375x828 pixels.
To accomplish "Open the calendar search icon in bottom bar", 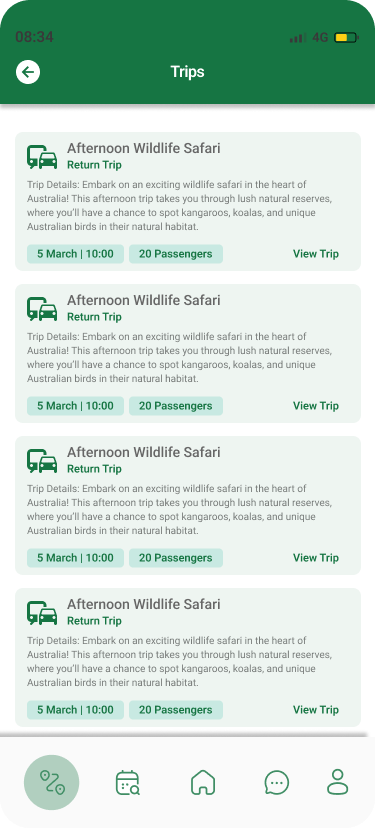I will click(x=127, y=782).
